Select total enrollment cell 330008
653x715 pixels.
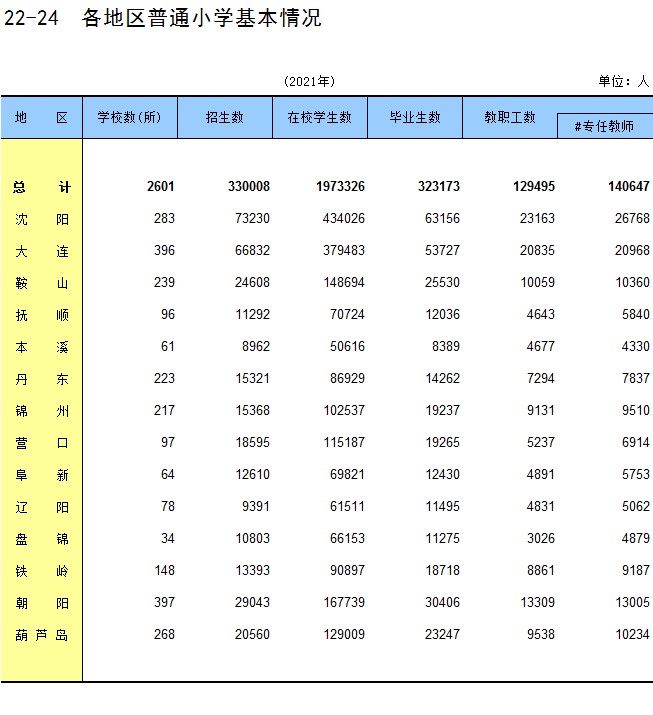(x=249, y=187)
